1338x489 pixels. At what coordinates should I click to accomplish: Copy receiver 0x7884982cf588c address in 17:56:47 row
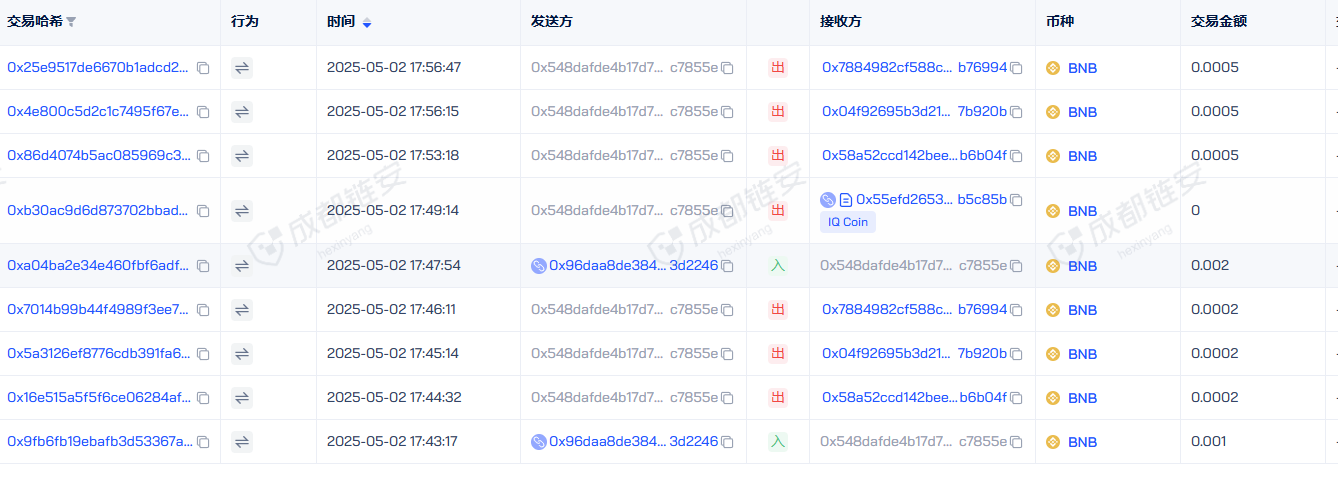[1016, 68]
